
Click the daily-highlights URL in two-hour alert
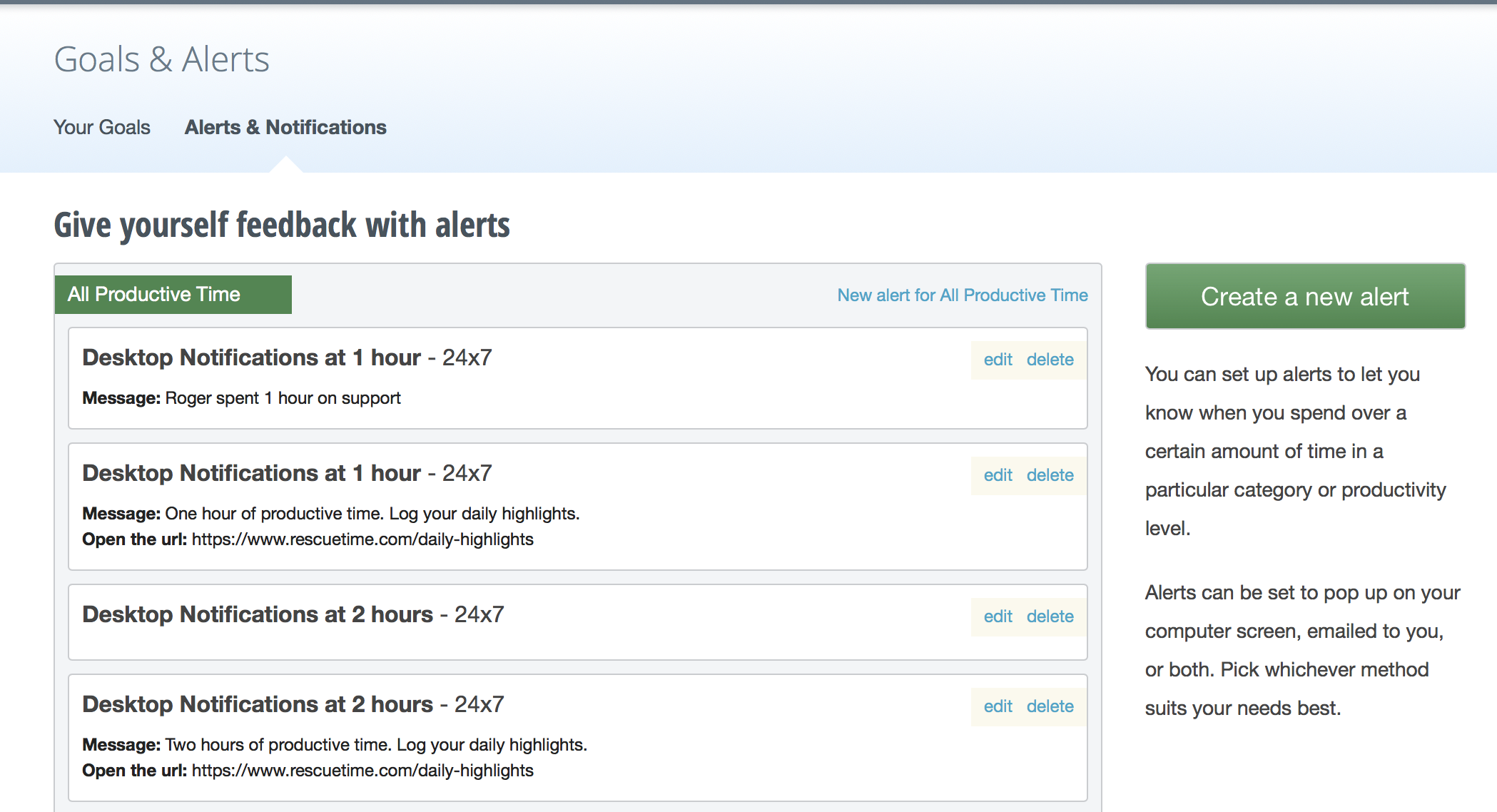(x=362, y=771)
